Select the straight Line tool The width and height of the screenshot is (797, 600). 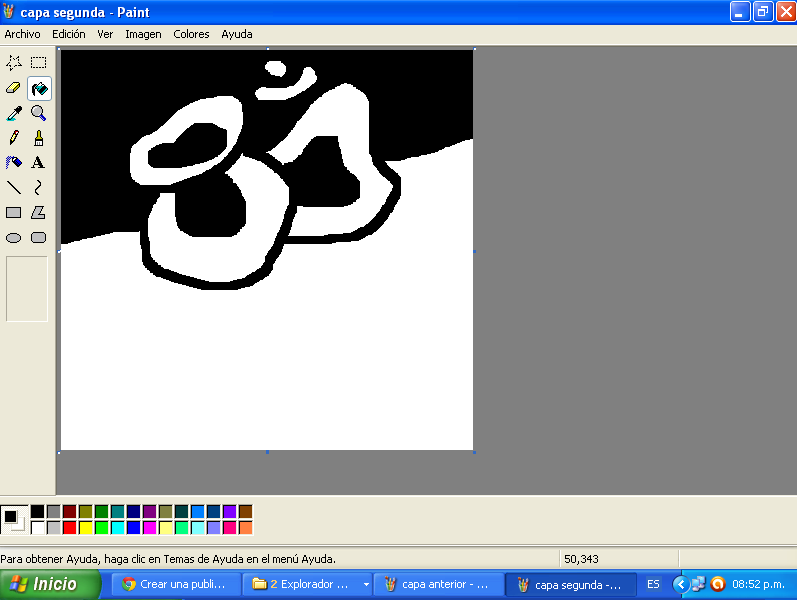(14, 188)
